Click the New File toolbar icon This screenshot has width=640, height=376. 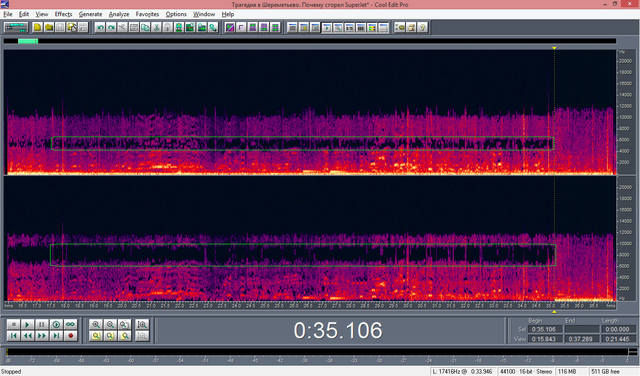pyautogui.click(x=37, y=27)
